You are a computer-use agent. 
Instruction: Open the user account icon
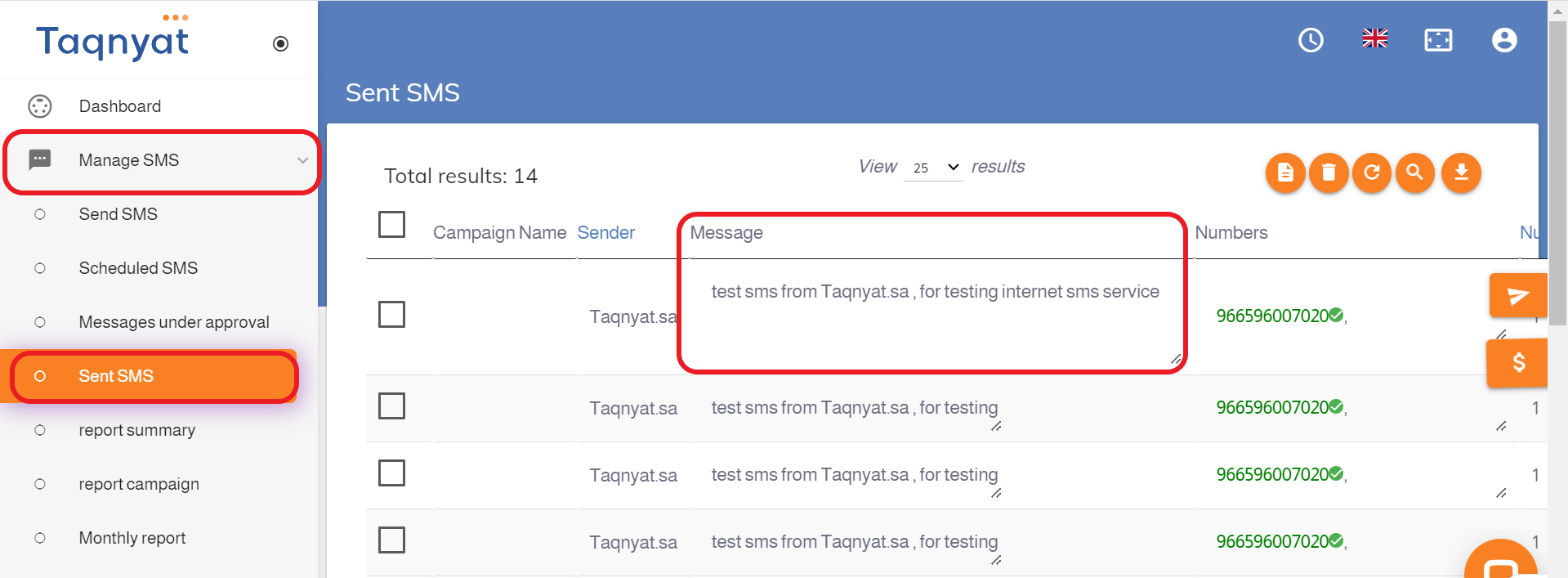point(1504,40)
